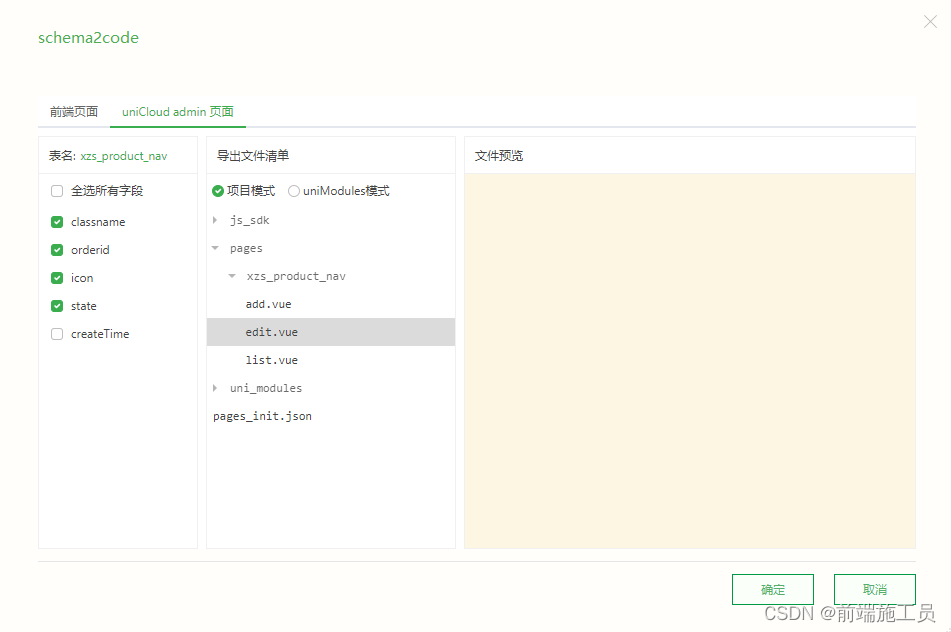Image resolution: width=951 pixels, height=632 pixels.
Task: Enable the 全选所有字段 checkbox
Action: coord(57,190)
